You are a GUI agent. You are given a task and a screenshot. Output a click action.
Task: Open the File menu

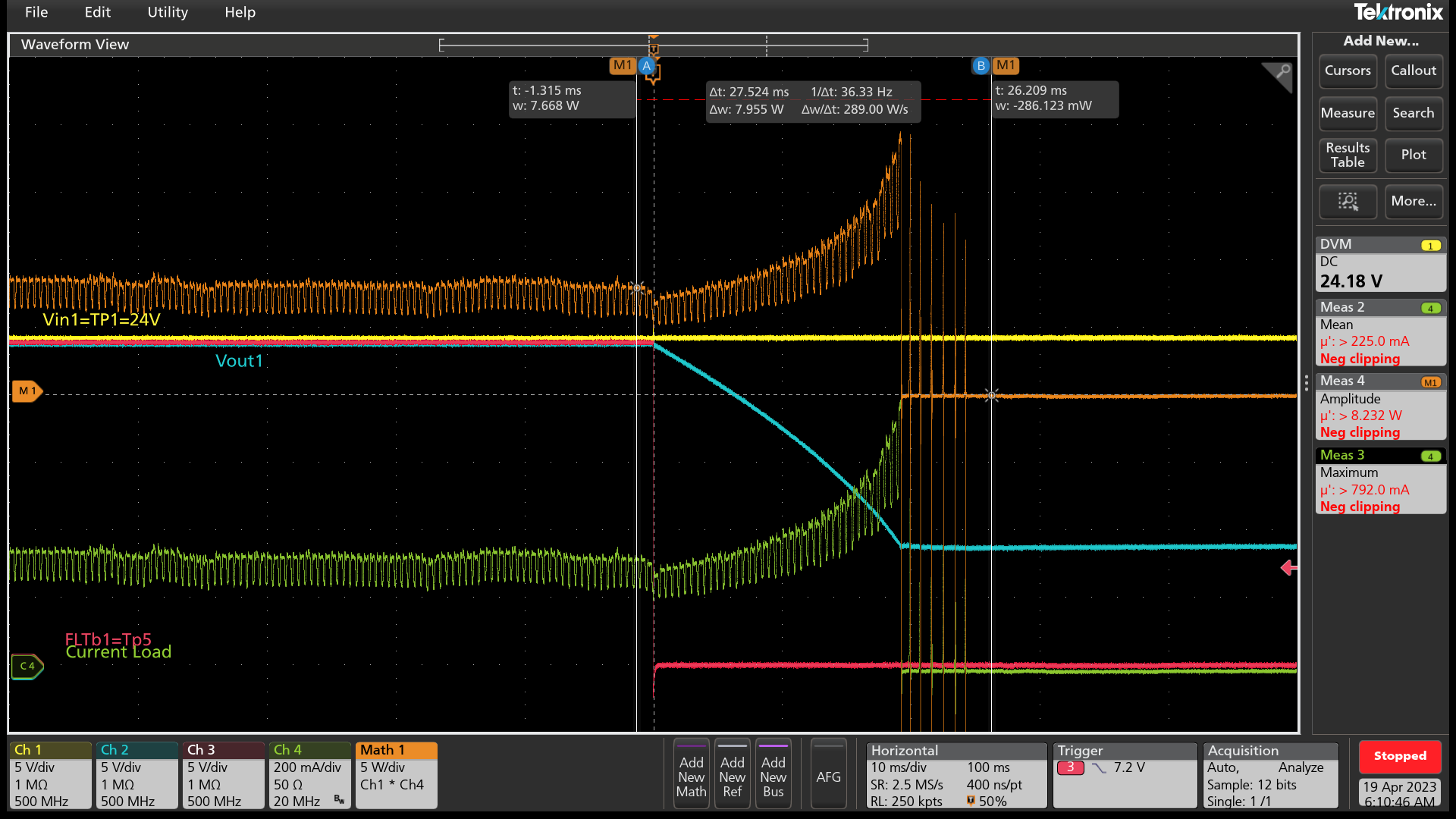36,12
